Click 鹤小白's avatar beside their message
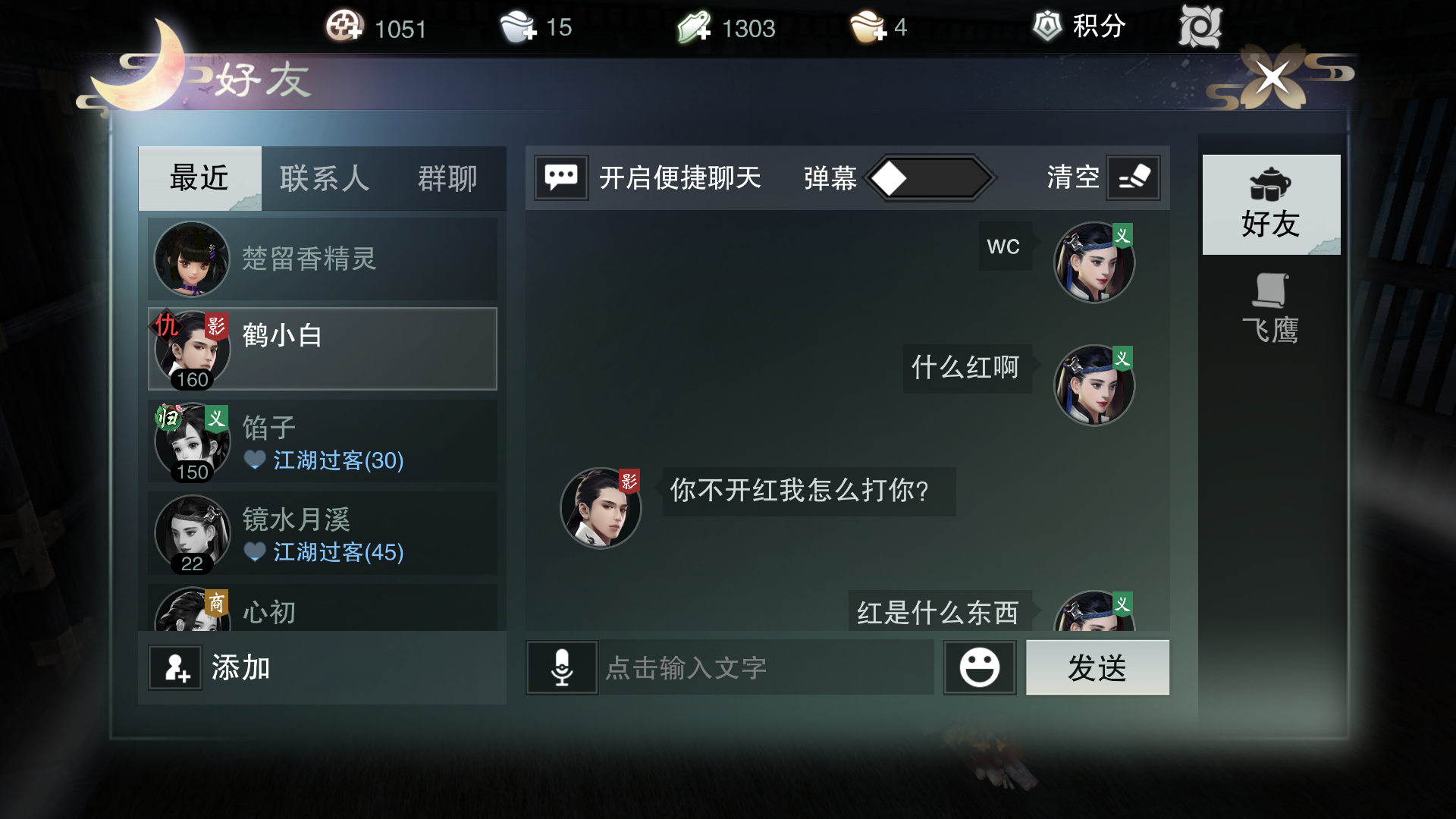The image size is (1456, 819). pyautogui.click(x=601, y=507)
